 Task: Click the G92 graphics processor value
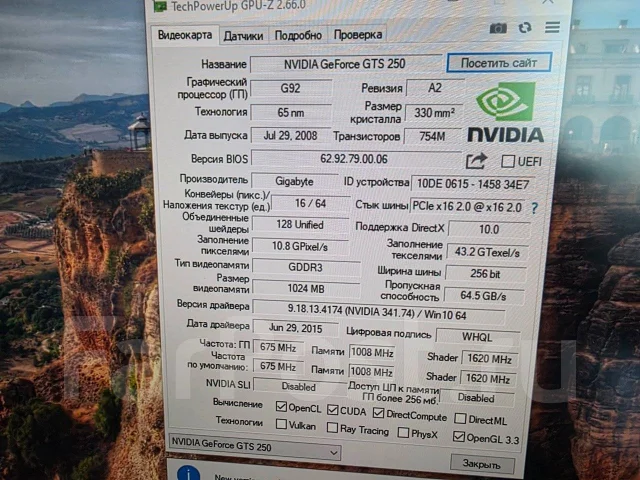[x=291, y=88]
